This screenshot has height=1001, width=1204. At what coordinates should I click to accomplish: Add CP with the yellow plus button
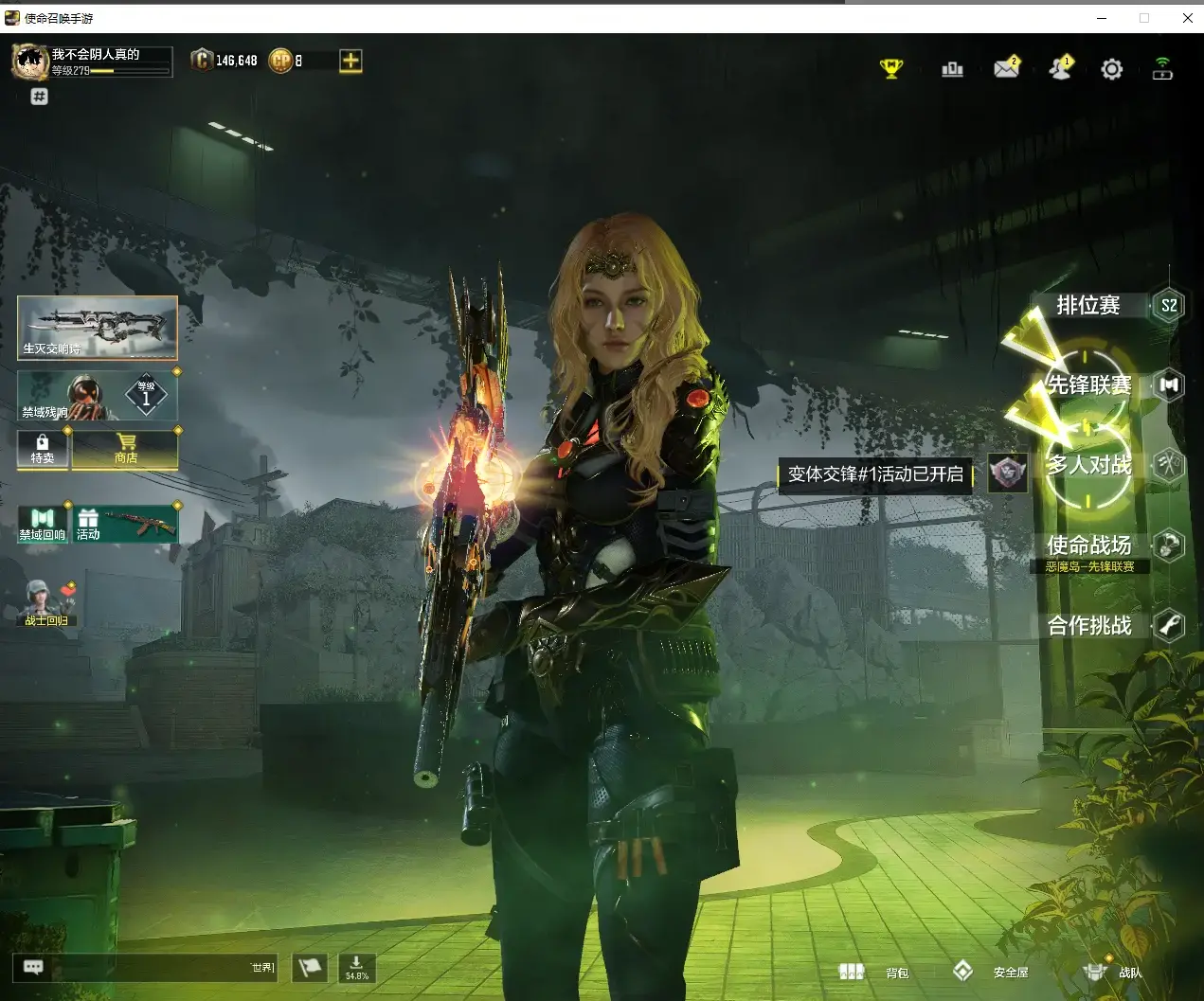(350, 61)
